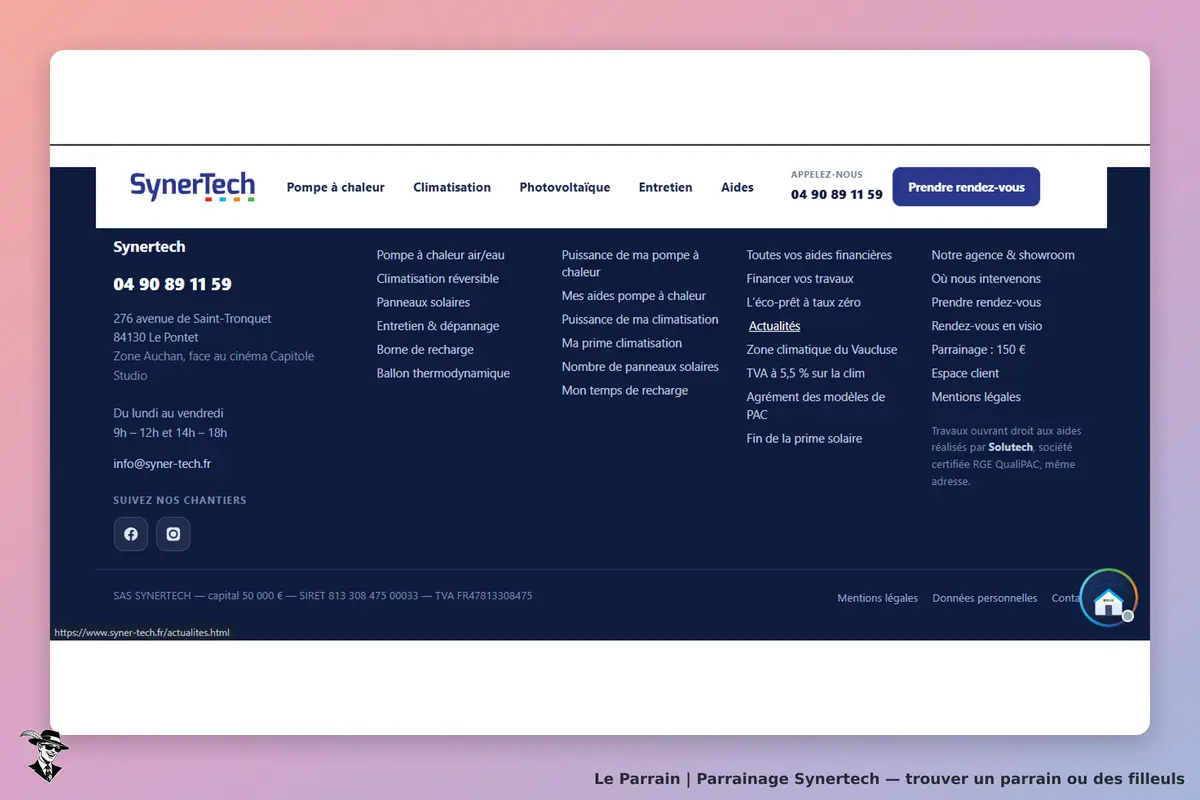
Task: Open Puissance de ma pompe à chaleur
Action: click(630, 263)
